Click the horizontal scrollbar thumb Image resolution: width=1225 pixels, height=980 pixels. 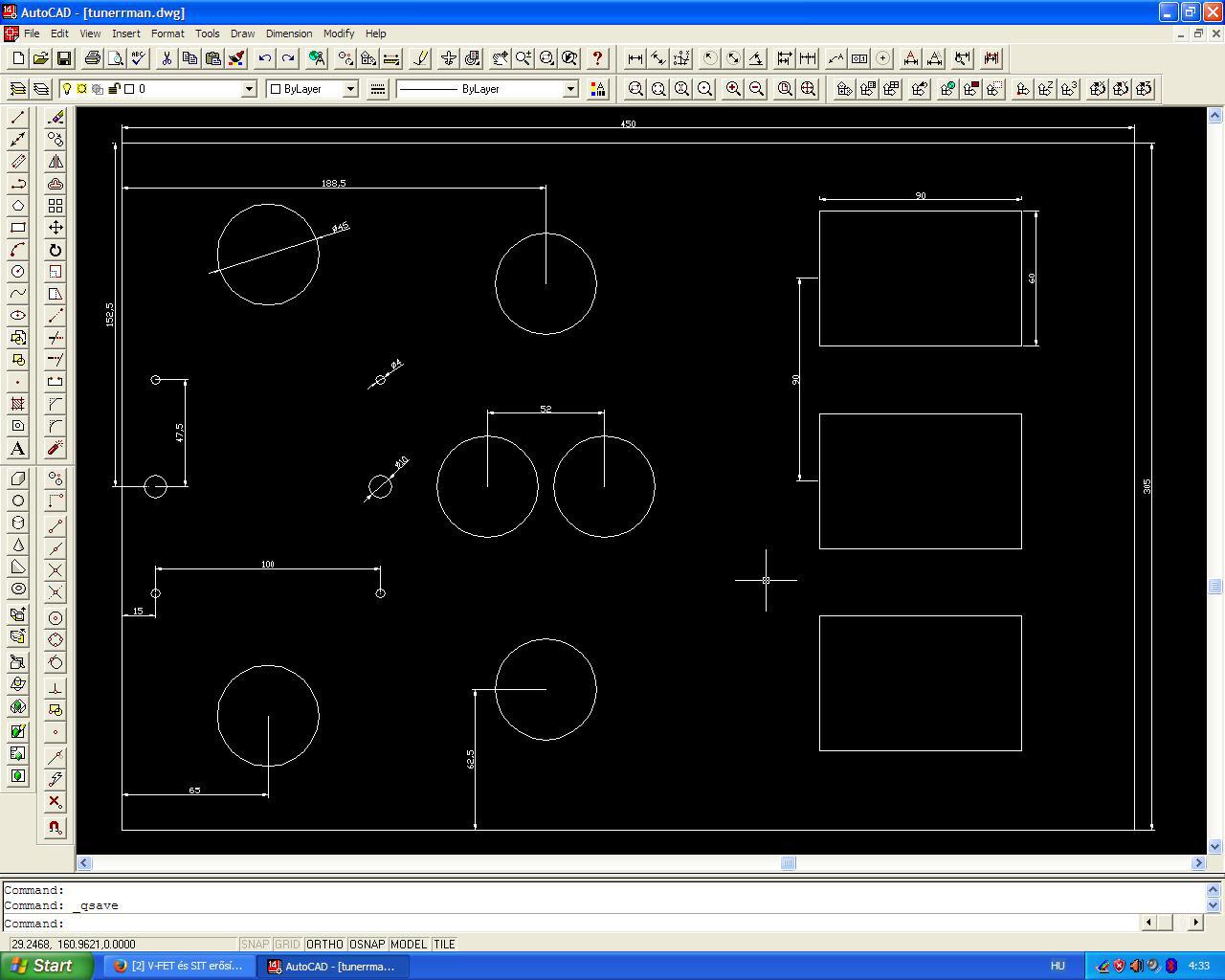pos(788,863)
